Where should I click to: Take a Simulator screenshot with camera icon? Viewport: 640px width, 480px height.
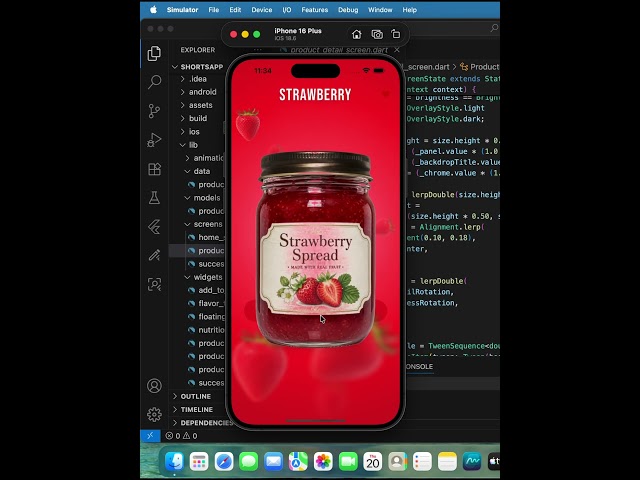pyautogui.click(x=377, y=35)
